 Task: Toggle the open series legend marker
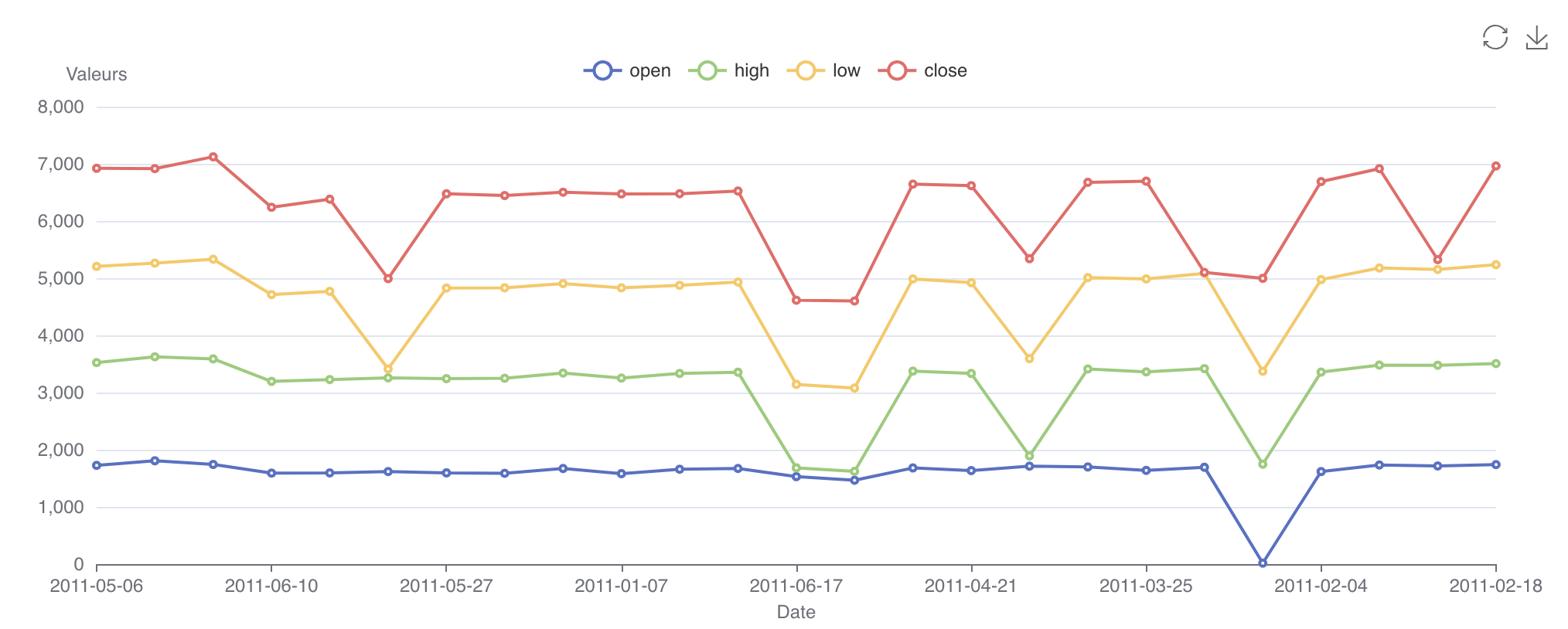click(602, 70)
